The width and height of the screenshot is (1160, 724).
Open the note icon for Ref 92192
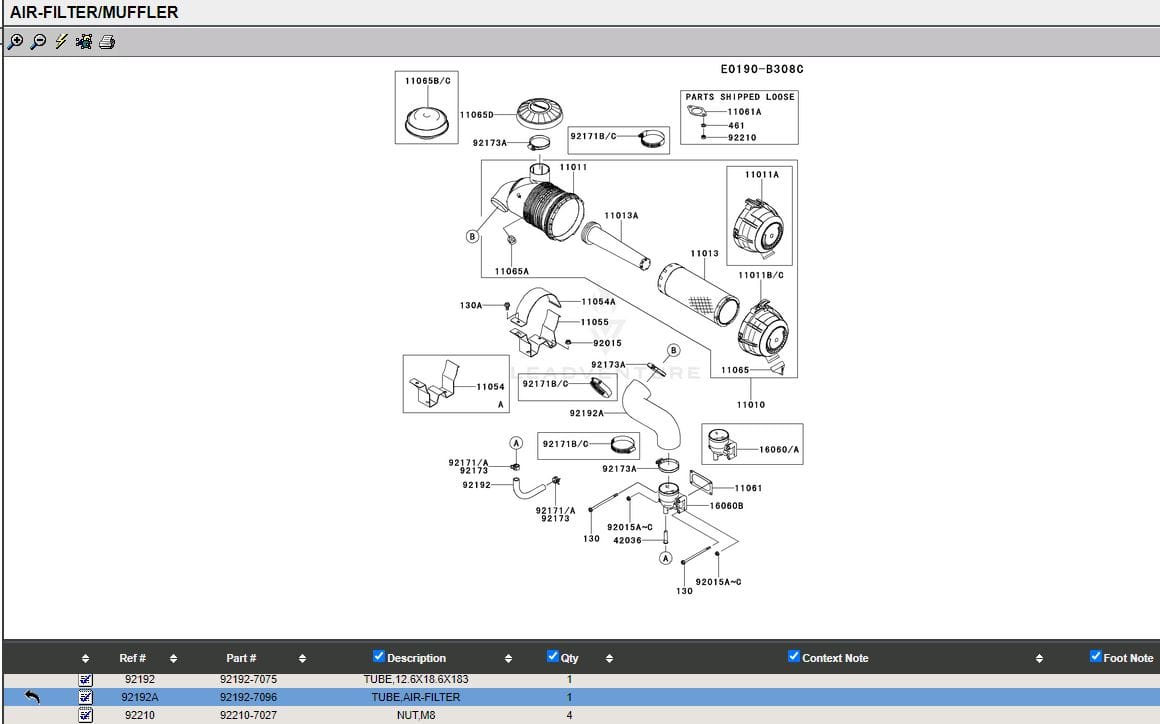coord(85,680)
